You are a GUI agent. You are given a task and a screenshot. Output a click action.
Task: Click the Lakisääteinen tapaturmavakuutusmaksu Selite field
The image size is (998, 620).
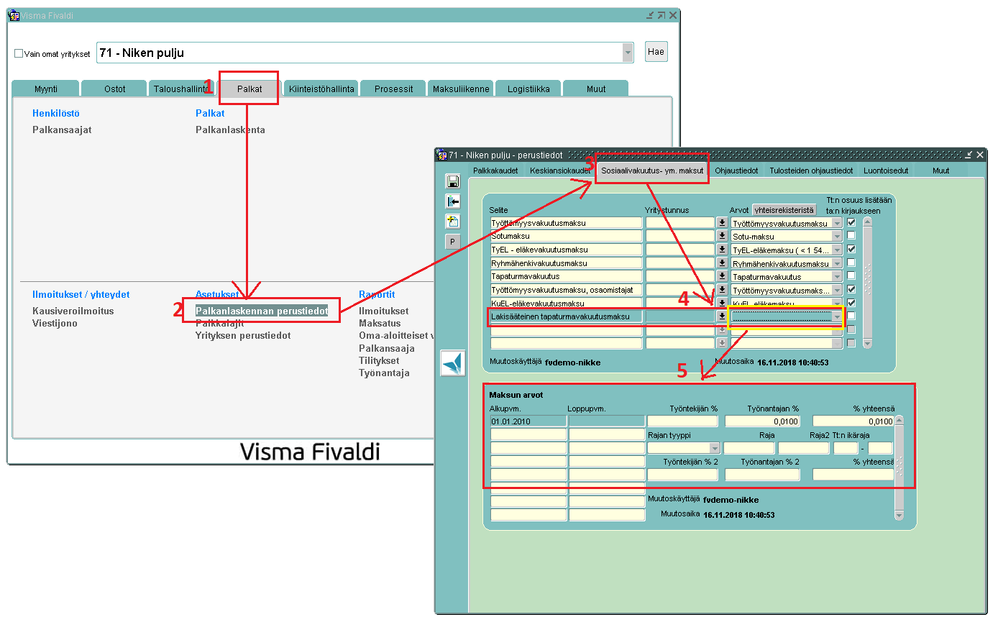tap(566, 316)
